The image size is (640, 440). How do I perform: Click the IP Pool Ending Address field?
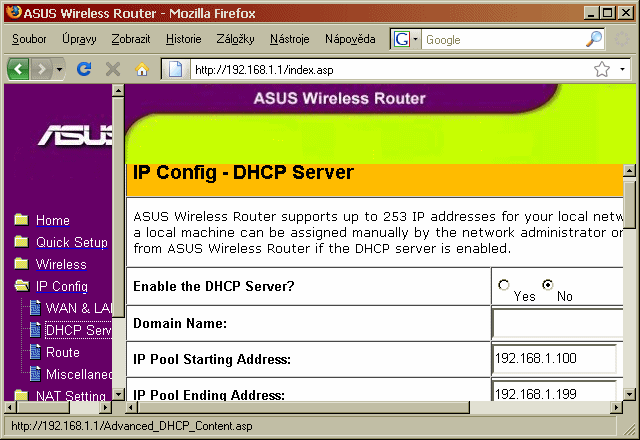click(554, 391)
